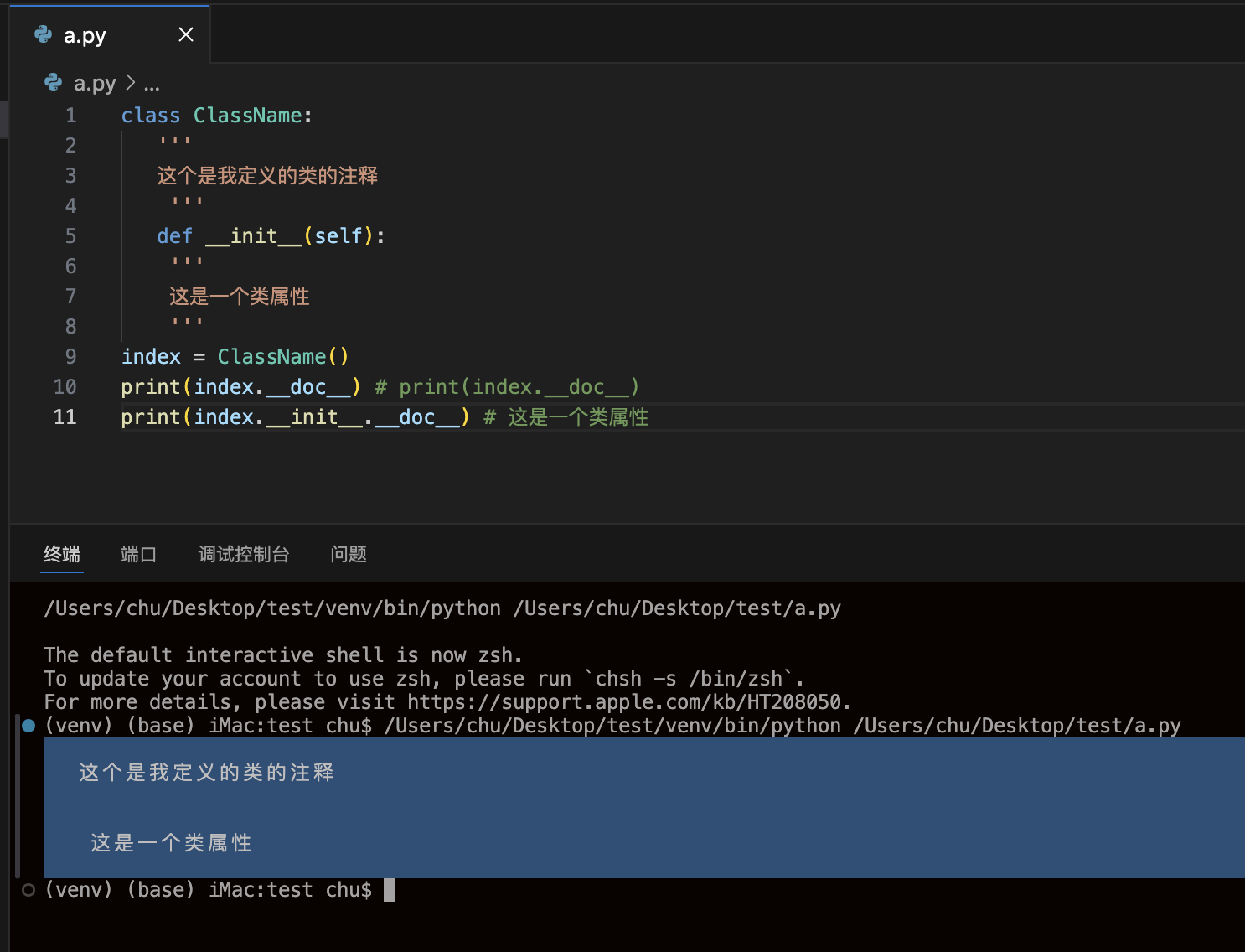Switch to the 问题 panel tab
Image resolution: width=1245 pixels, height=952 pixels.
pos(348,554)
